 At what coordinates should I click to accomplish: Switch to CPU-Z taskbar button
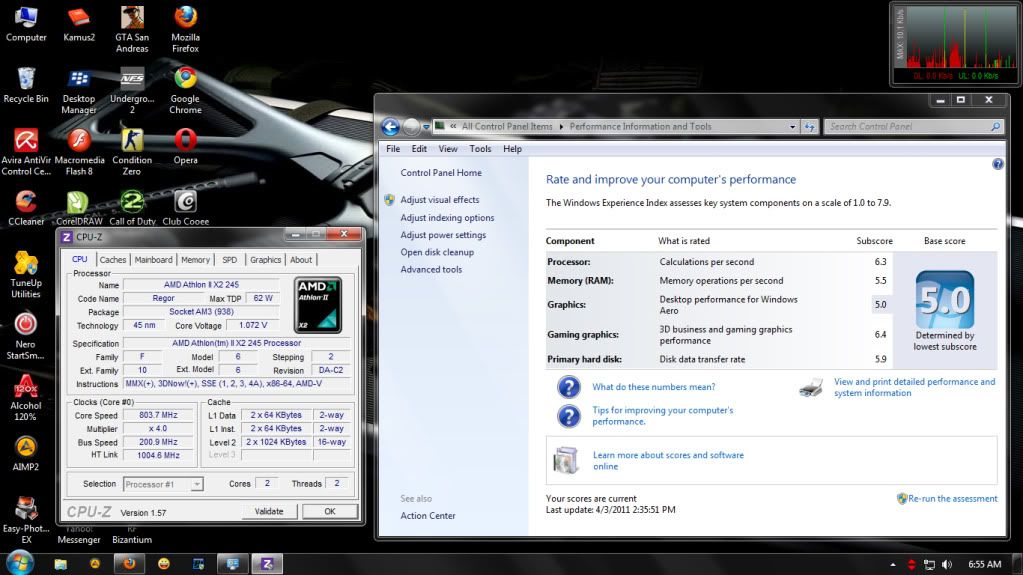coord(267,564)
